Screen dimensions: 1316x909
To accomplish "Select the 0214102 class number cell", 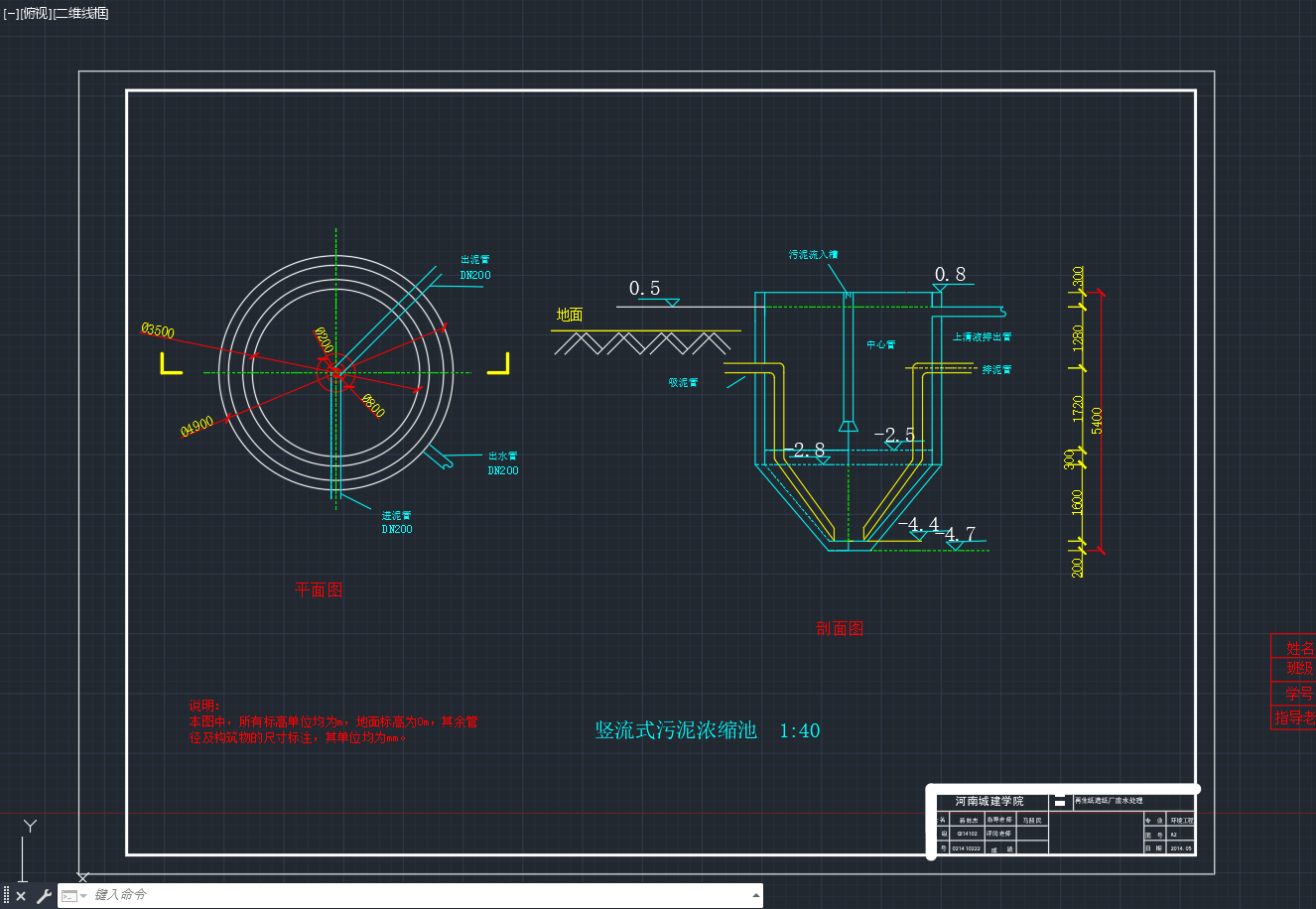I will (x=968, y=835).
